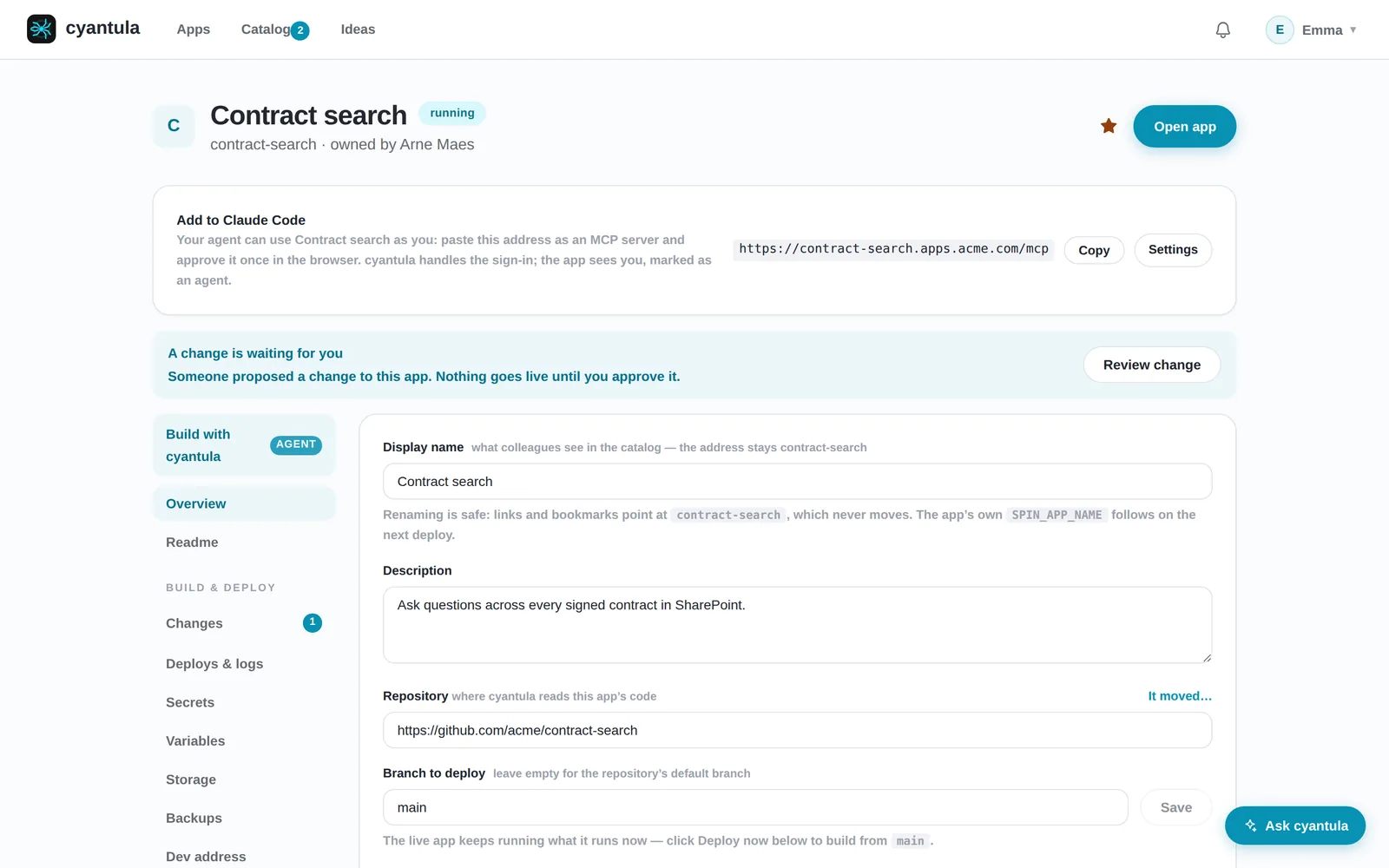Go to the Ideas nav item

[358, 30]
